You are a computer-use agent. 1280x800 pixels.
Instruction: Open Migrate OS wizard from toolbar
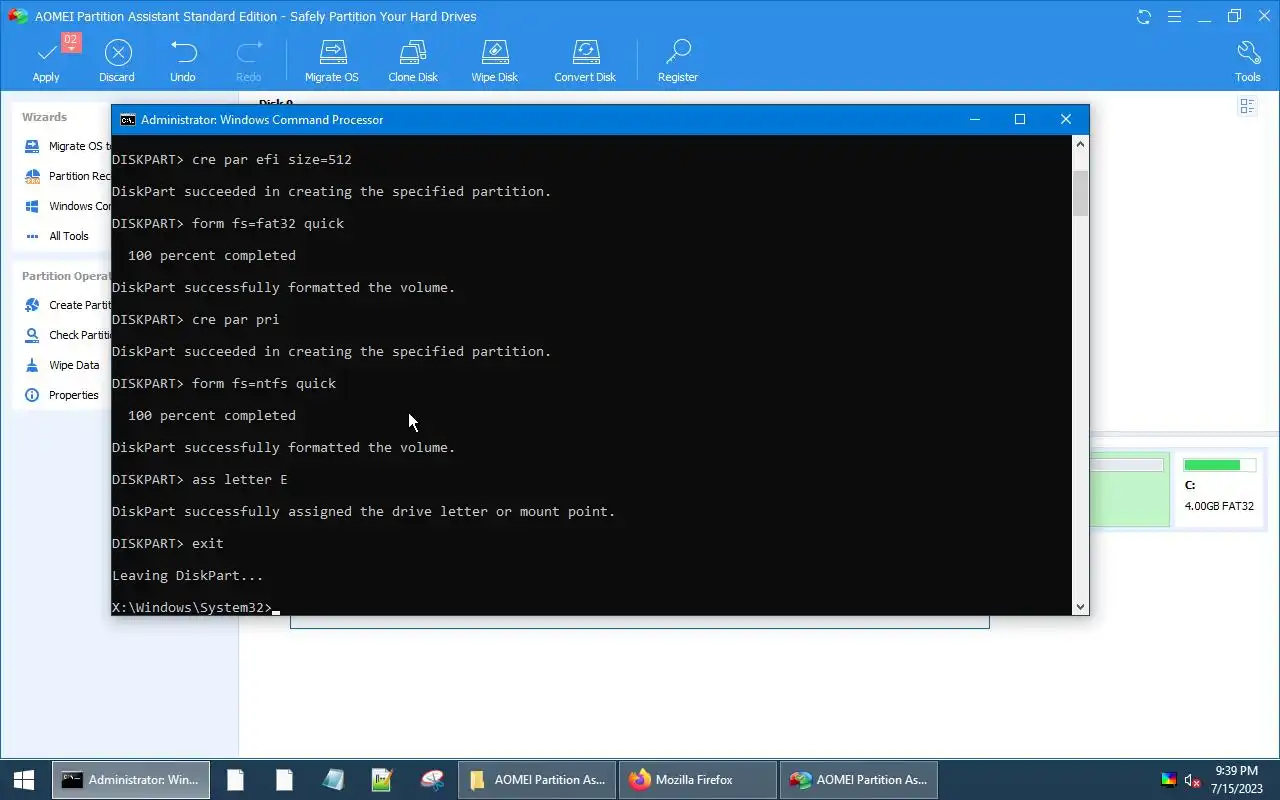tap(331, 61)
